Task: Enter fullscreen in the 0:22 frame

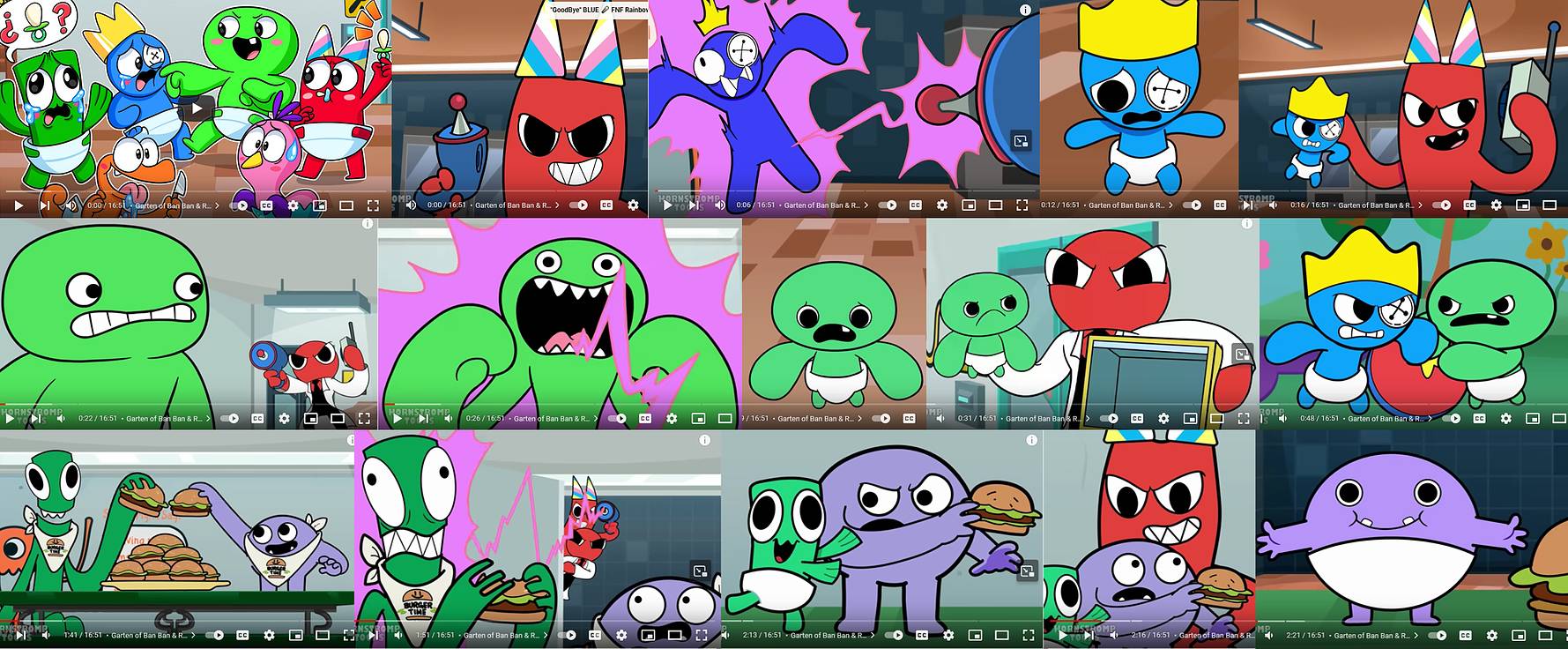Action: click(x=364, y=419)
